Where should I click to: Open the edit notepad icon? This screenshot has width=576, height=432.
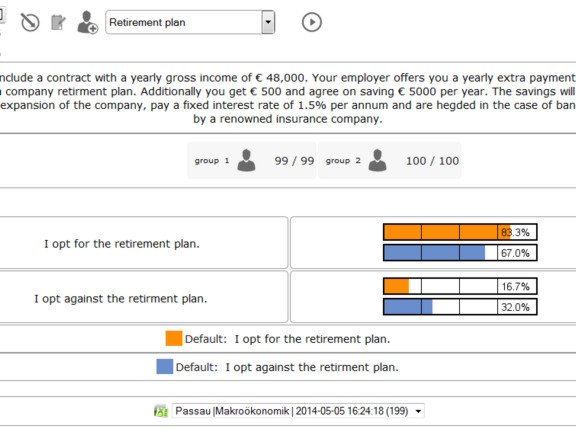58,22
